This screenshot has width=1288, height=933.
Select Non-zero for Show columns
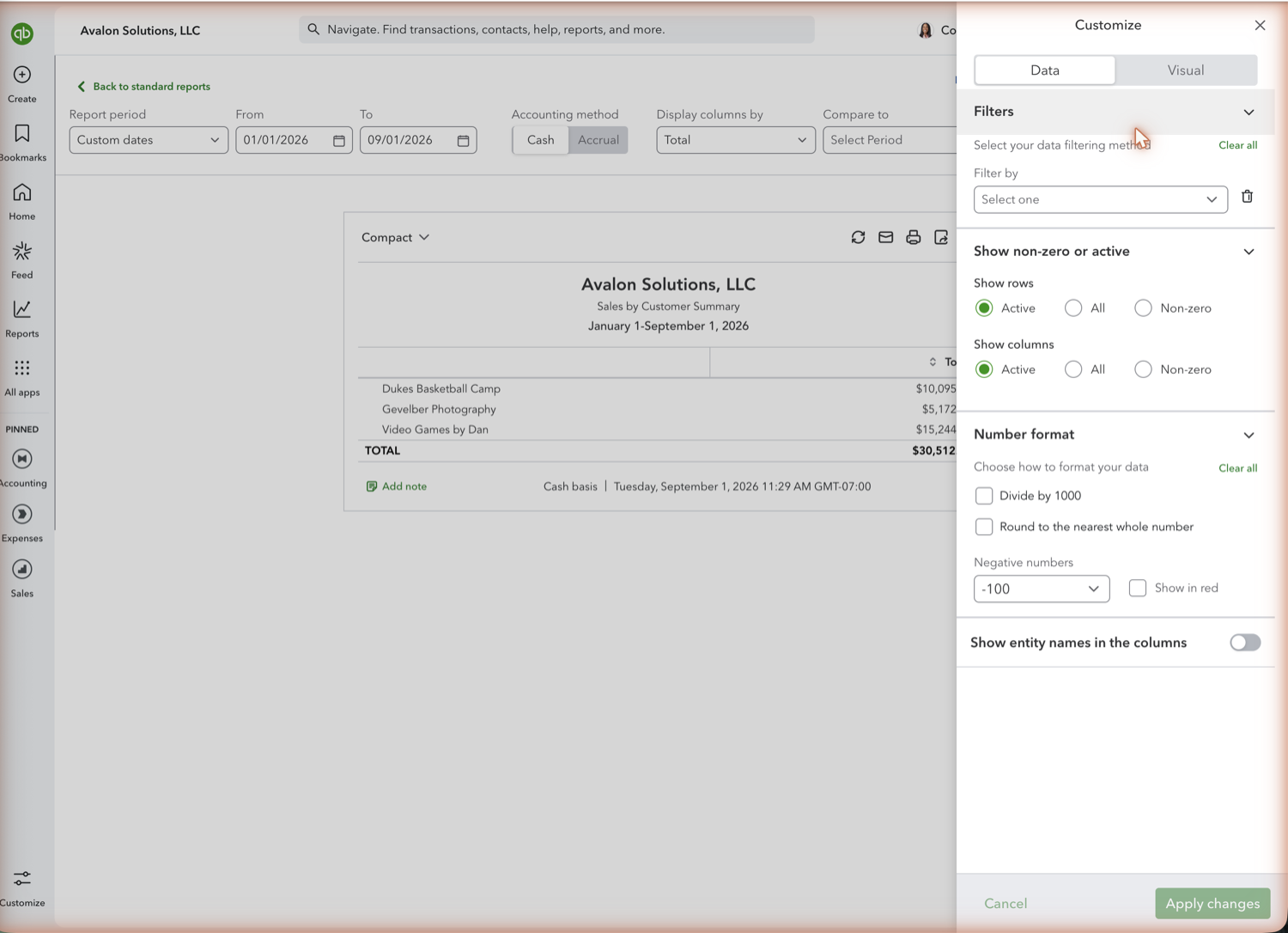pyautogui.click(x=1143, y=369)
